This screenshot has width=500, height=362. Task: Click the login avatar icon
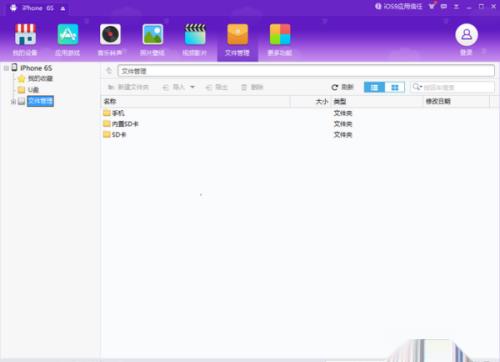(467, 35)
